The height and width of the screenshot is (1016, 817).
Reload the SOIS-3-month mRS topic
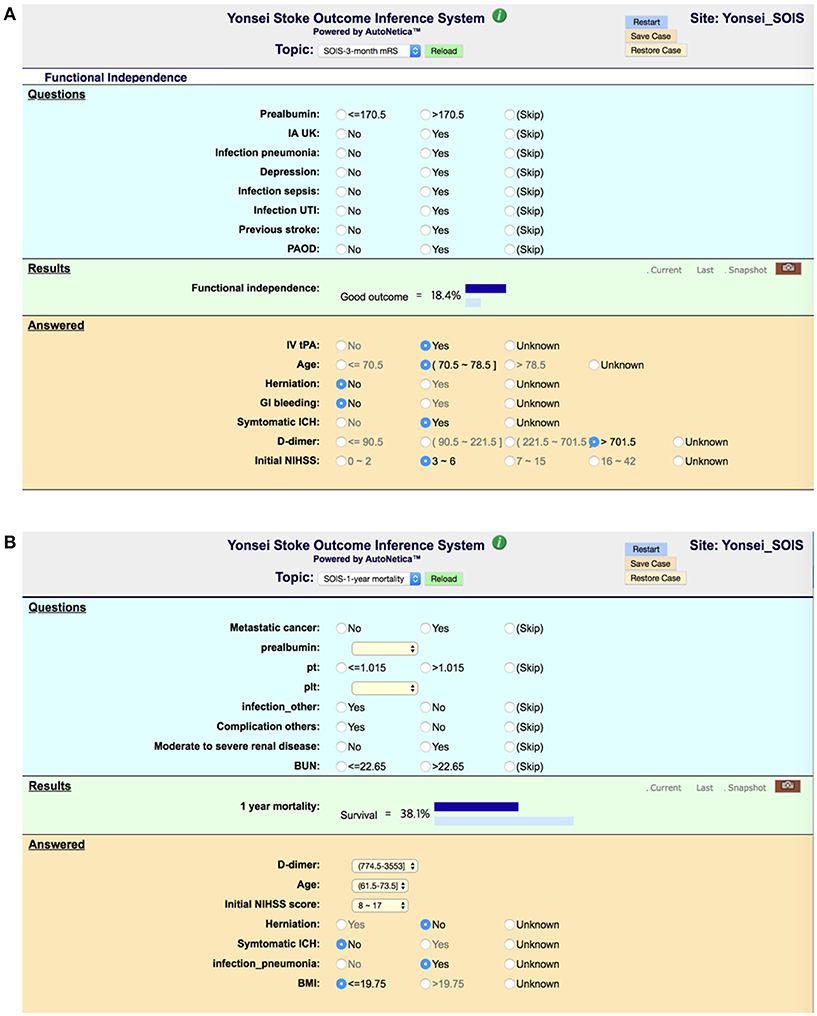point(444,51)
